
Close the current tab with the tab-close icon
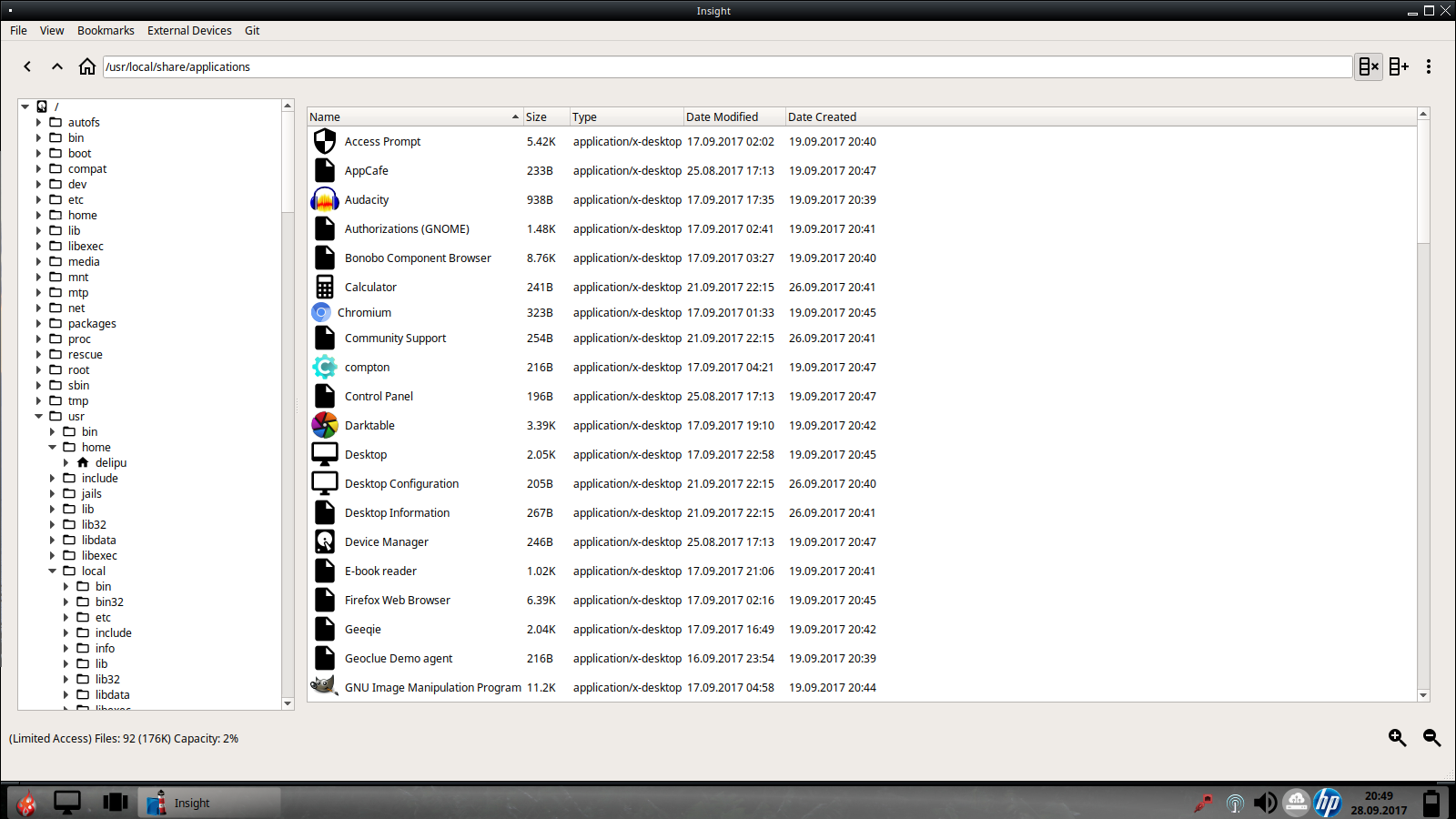click(x=1369, y=66)
